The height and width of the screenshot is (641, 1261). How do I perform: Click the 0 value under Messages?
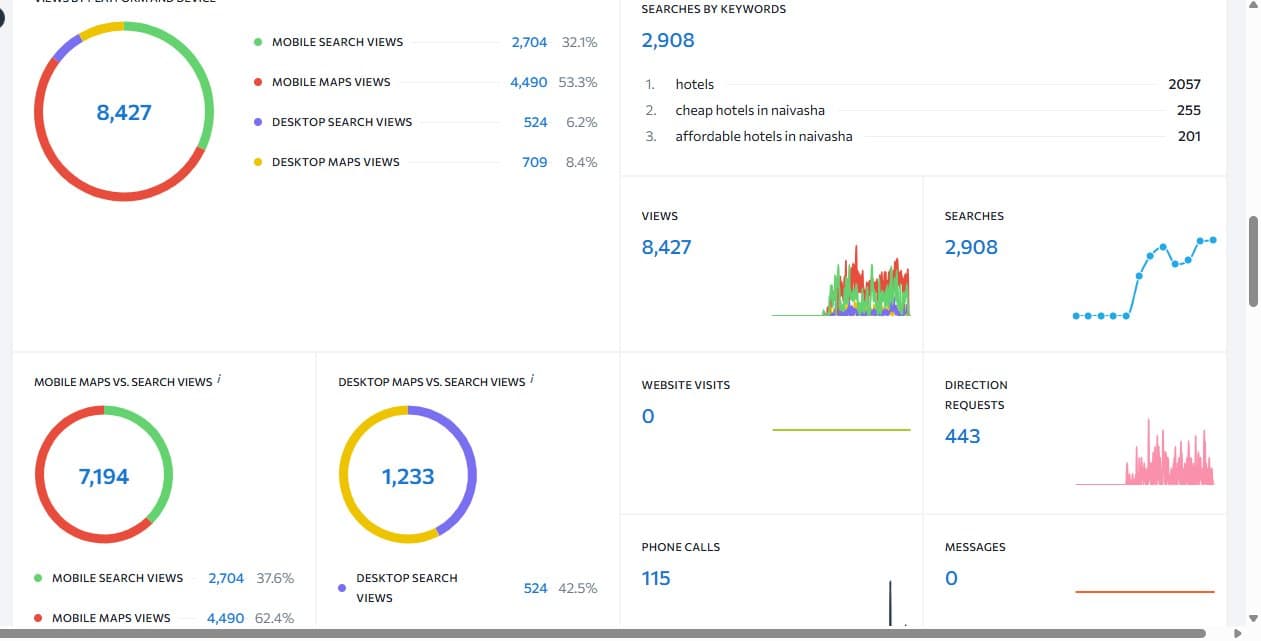point(951,578)
